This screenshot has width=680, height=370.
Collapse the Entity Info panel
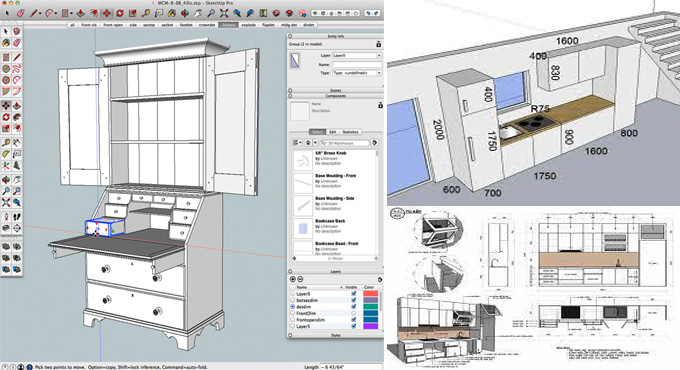(290, 36)
